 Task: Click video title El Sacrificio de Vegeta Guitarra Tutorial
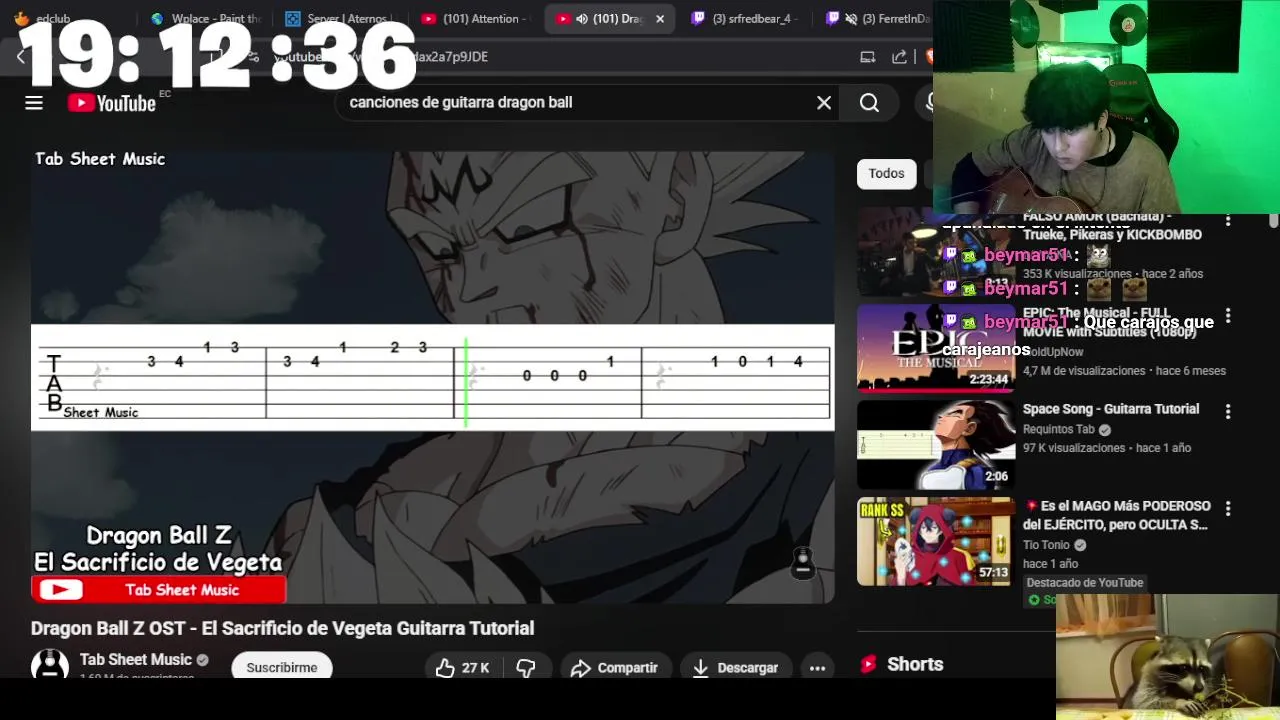283,628
